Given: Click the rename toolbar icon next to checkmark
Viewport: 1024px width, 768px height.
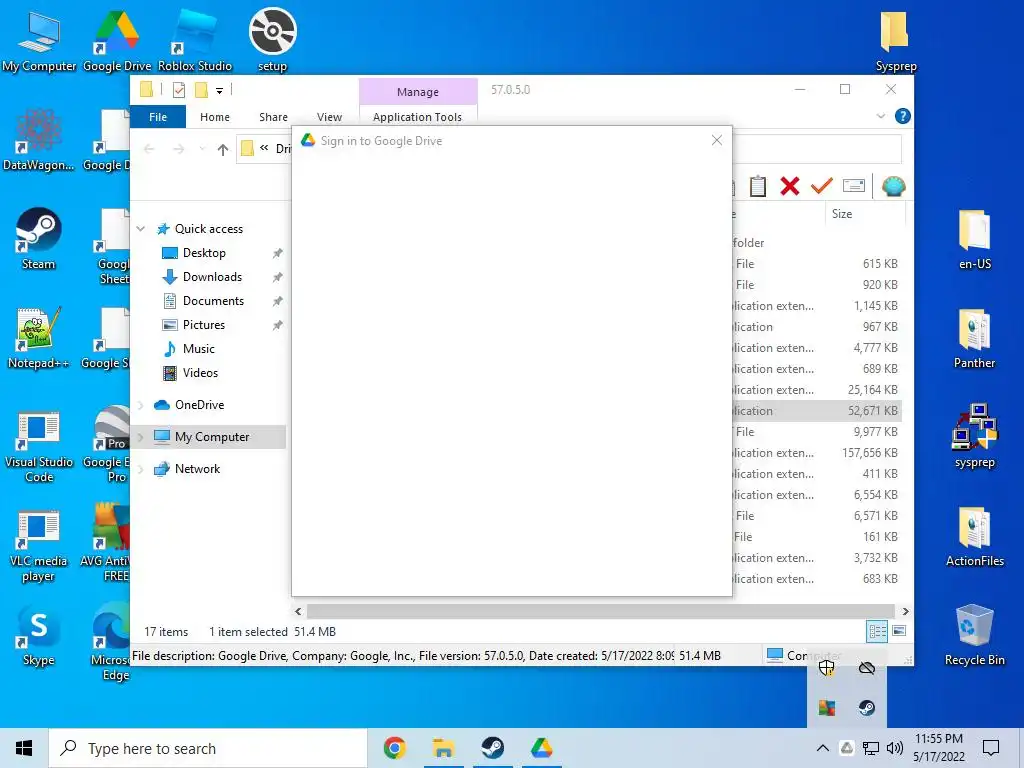Looking at the screenshot, I should [854, 186].
